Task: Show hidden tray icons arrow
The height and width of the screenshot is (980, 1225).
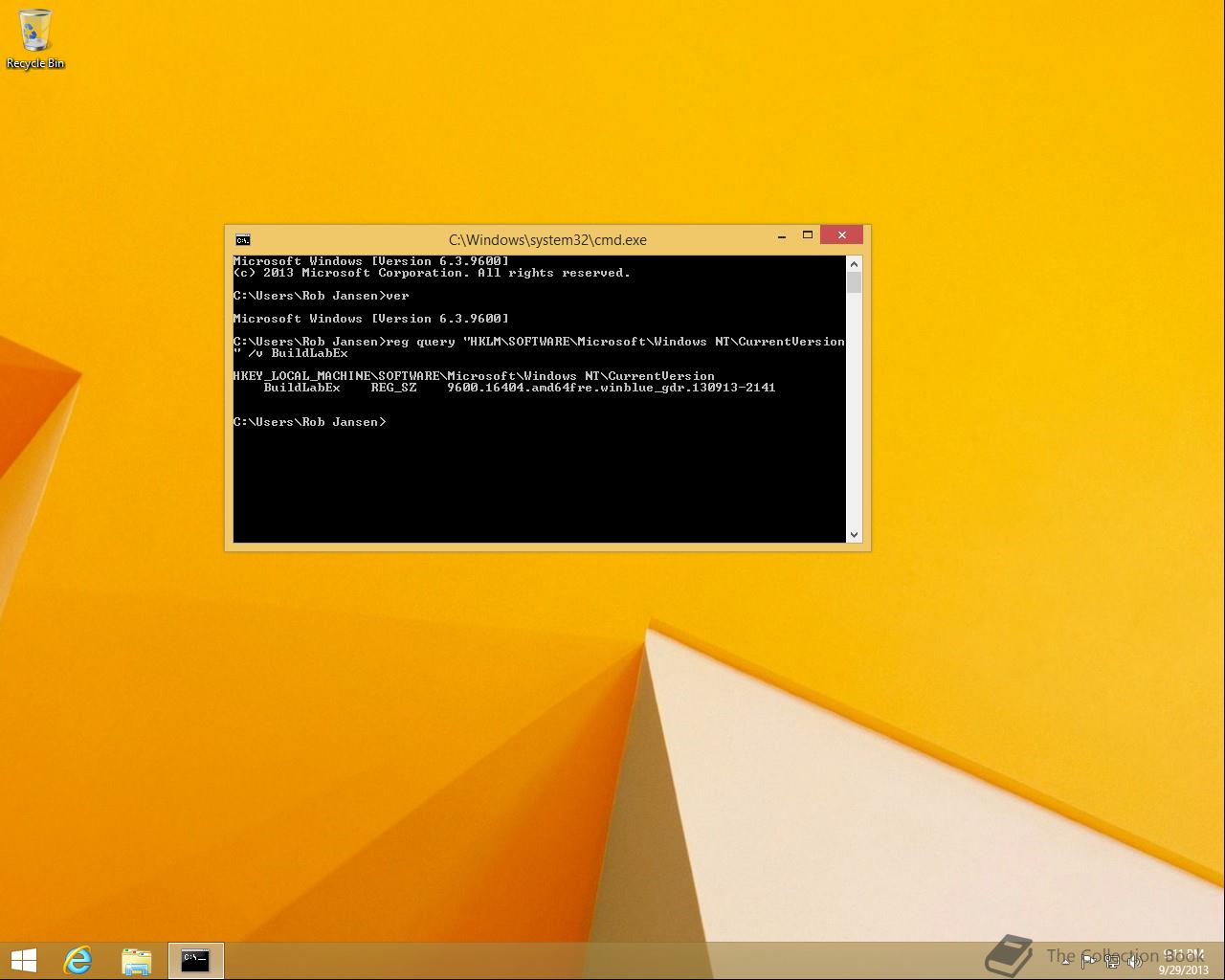Action: [x=1065, y=961]
